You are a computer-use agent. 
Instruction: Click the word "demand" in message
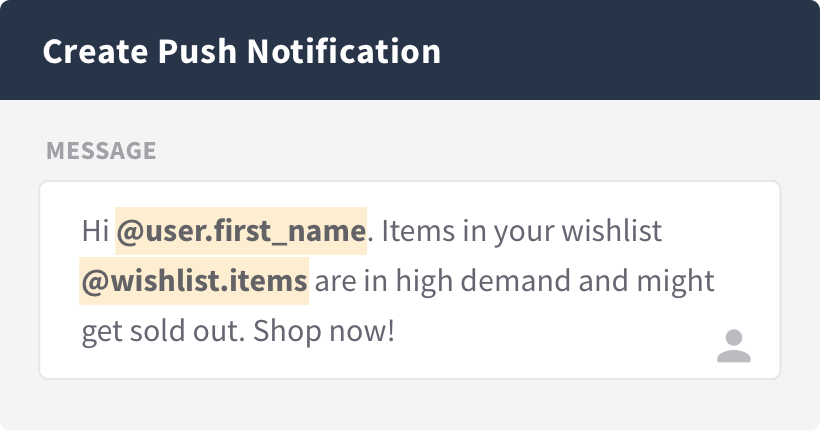pyautogui.click(x=516, y=281)
